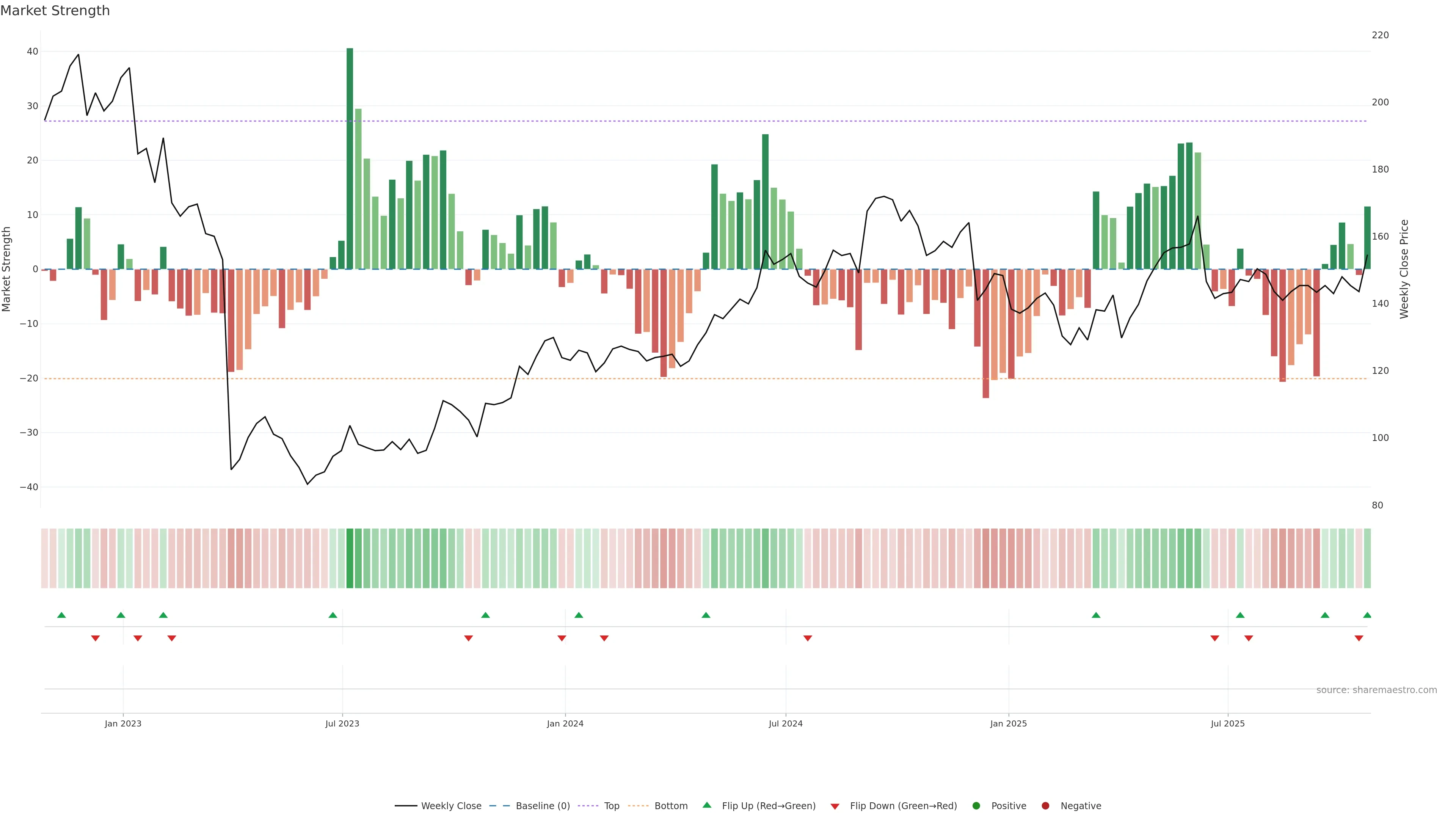Image resolution: width=1456 pixels, height=819 pixels.
Task: Click the Market Strength chart title
Action: 55,11
